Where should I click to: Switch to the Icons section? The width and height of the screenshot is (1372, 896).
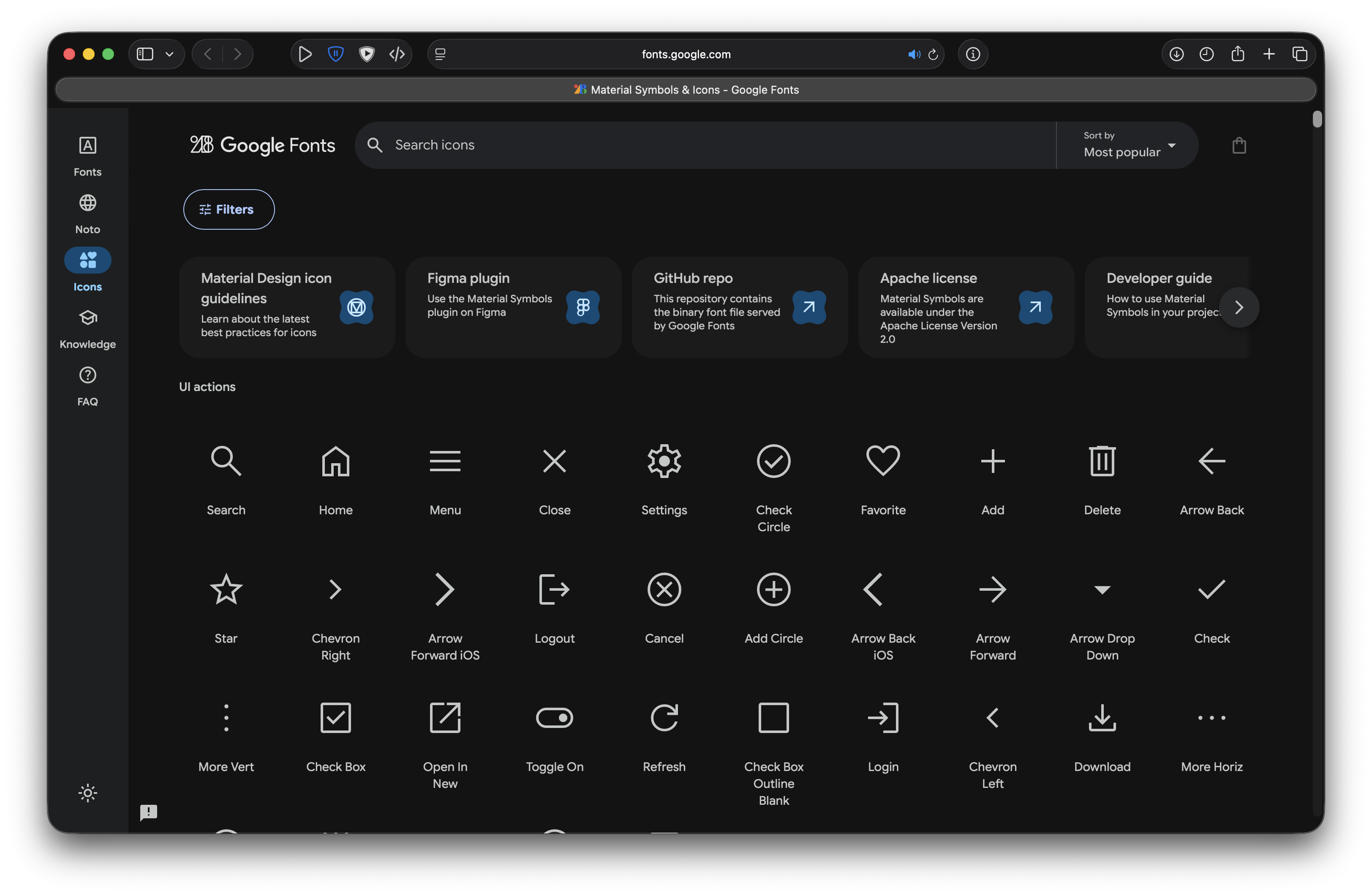point(87,271)
